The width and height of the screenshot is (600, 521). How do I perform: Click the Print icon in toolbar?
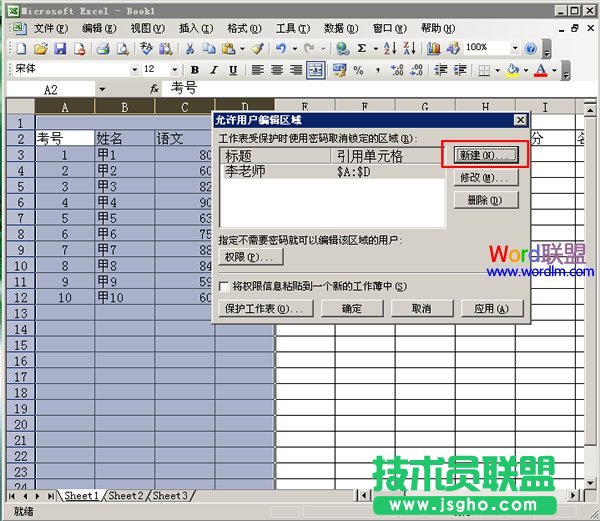click(x=102, y=48)
